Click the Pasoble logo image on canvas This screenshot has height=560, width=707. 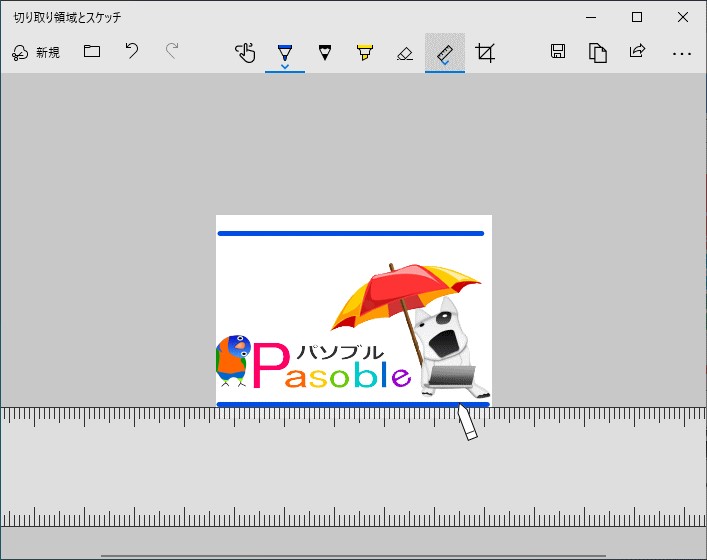coord(354,311)
